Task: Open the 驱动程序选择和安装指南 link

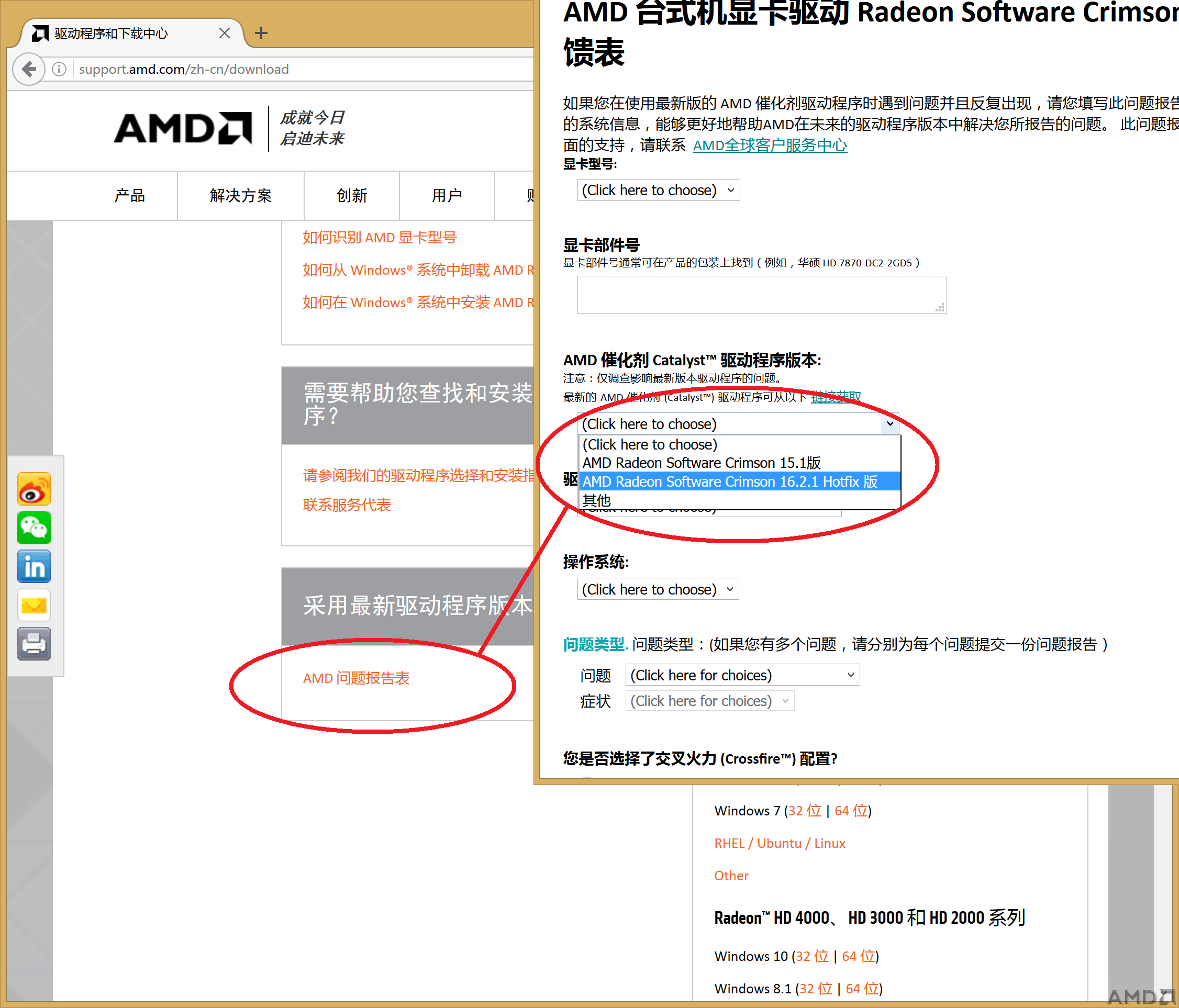Action: click(x=418, y=476)
